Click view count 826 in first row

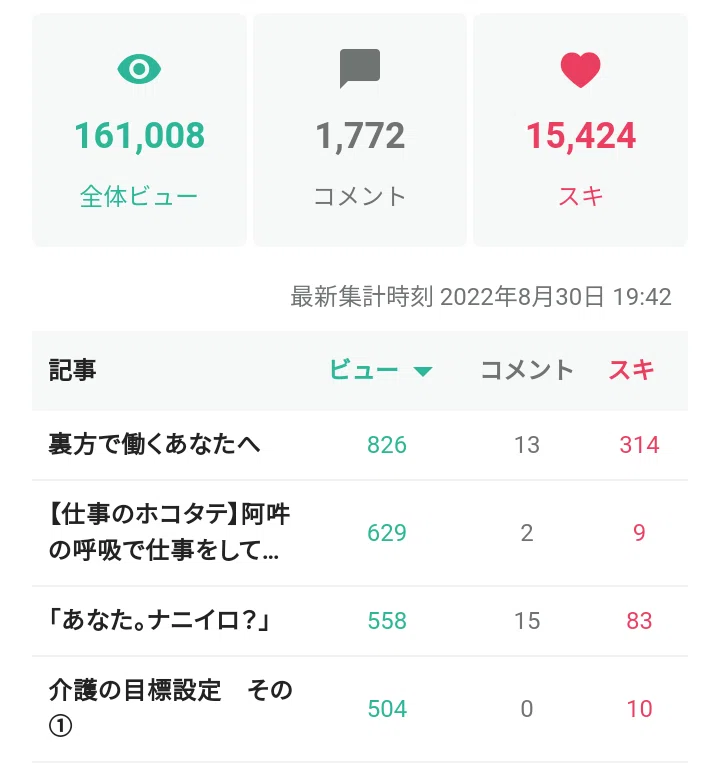click(387, 445)
